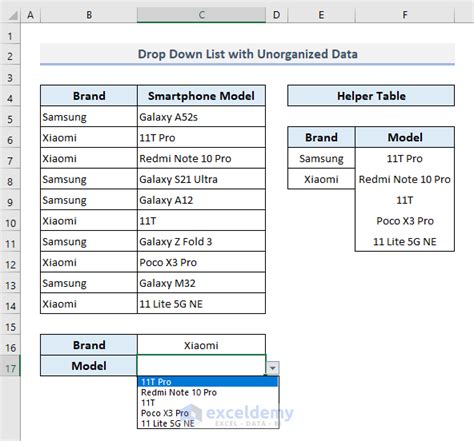Select Brand cell "Xiaomi" in row 6
474x441 pixels.
[89, 137]
